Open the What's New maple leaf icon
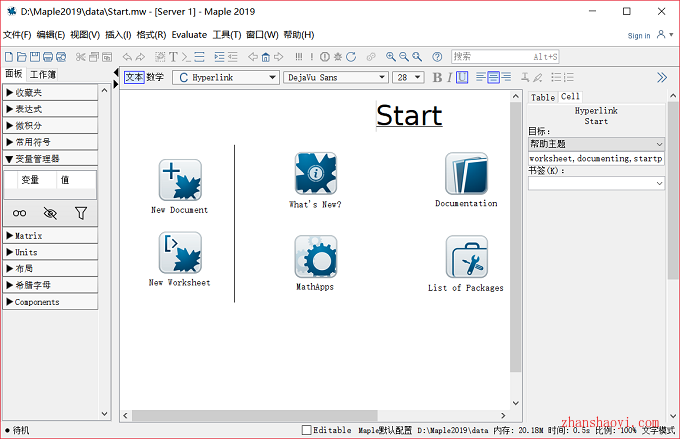Viewport: 680px width, 439px height. pyautogui.click(x=316, y=173)
